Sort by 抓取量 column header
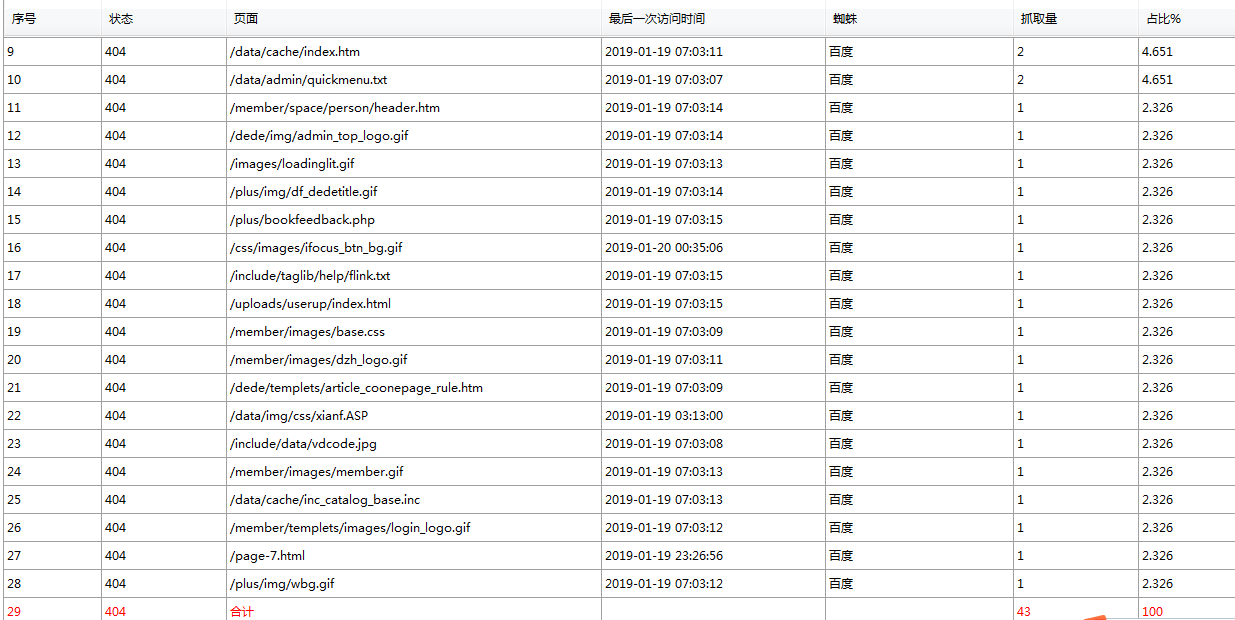 tap(1038, 19)
